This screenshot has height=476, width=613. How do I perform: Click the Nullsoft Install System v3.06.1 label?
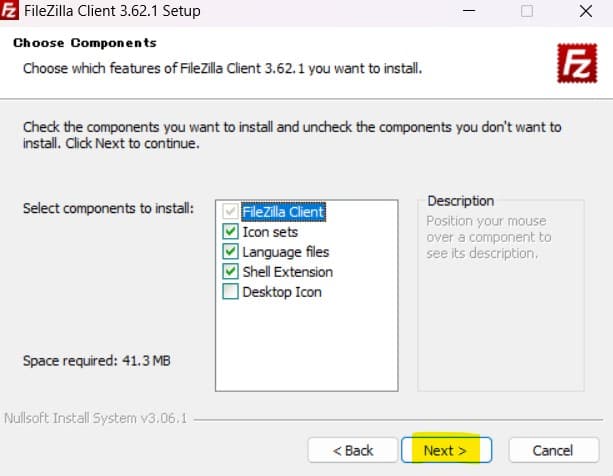coord(95,418)
